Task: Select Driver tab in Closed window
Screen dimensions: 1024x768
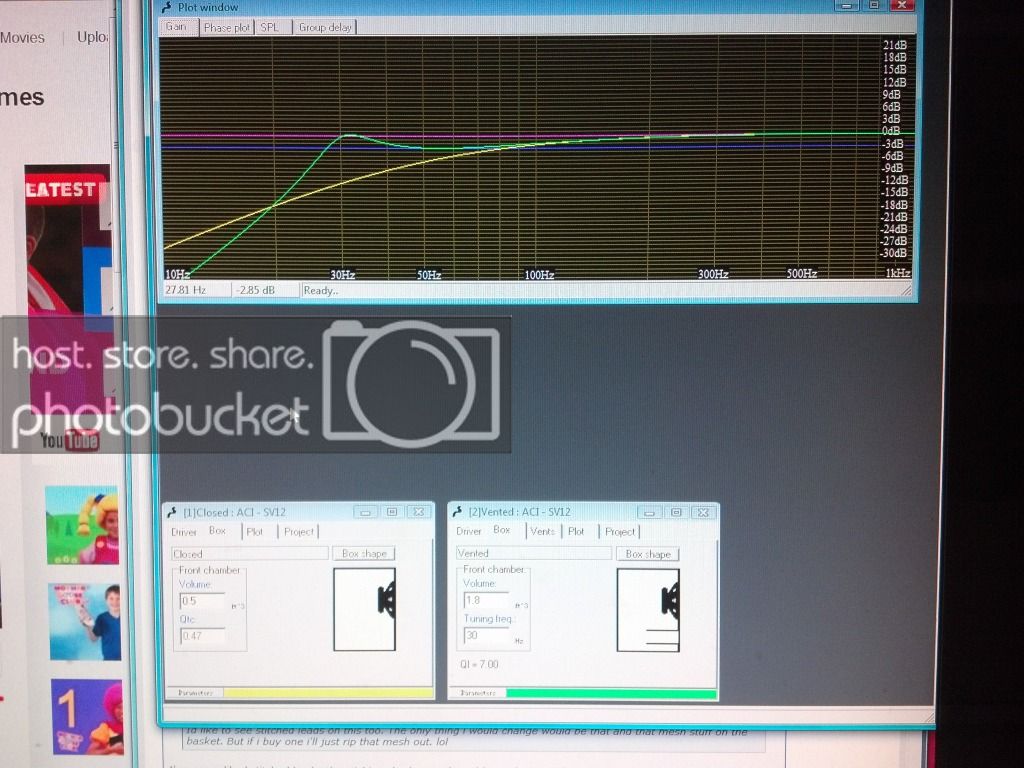Action: point(184,532)
